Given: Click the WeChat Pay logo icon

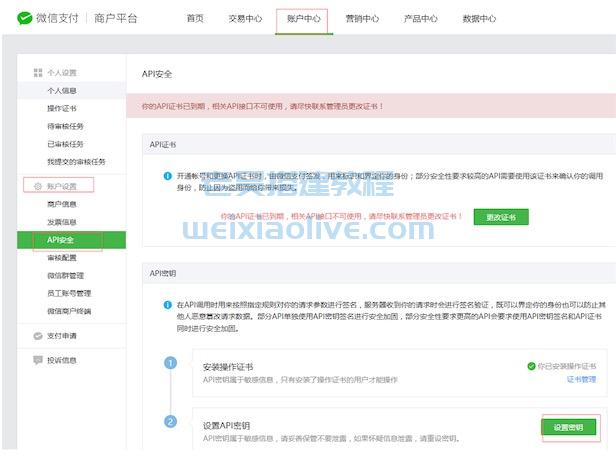Looking at the screenshot, I should coord(24,18).
